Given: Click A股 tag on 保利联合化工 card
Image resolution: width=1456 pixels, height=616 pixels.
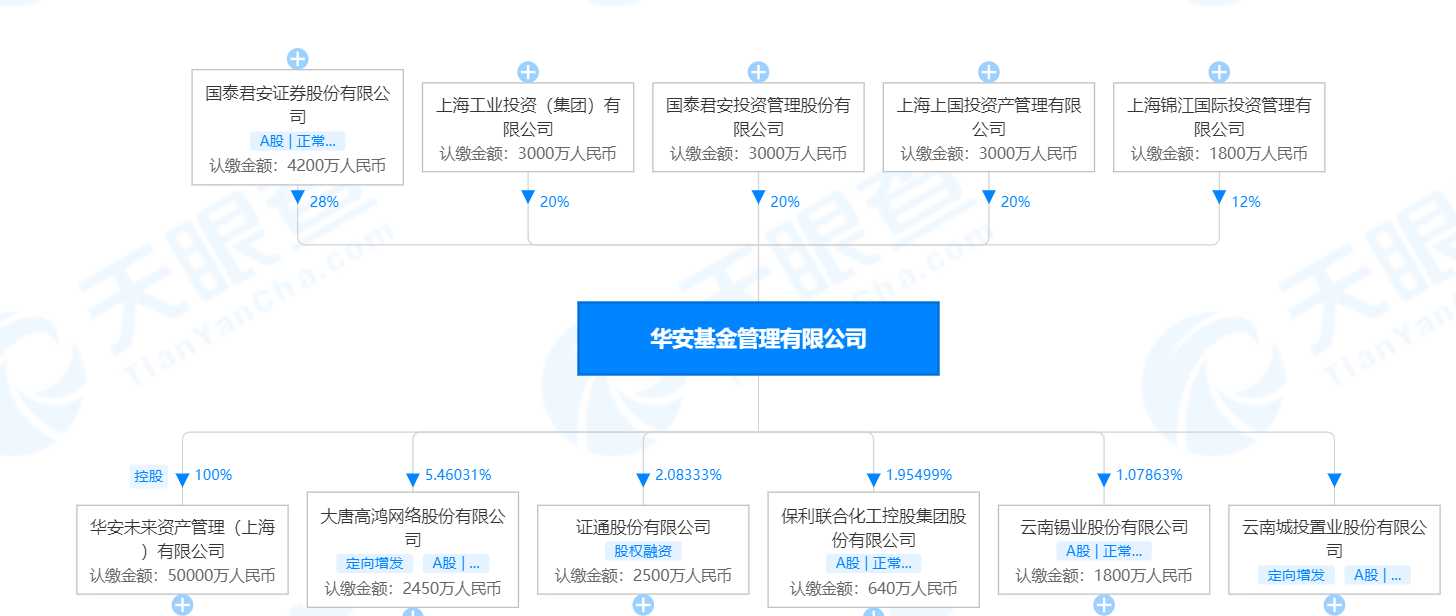Looking at the screenshot, I should [x=874, y=563].
